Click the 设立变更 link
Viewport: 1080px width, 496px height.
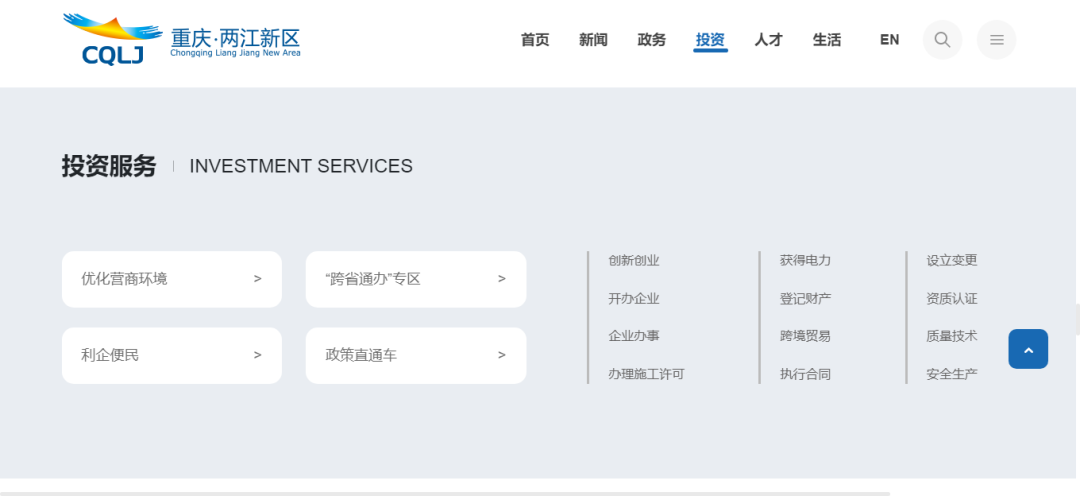click(x=952, y=261)
